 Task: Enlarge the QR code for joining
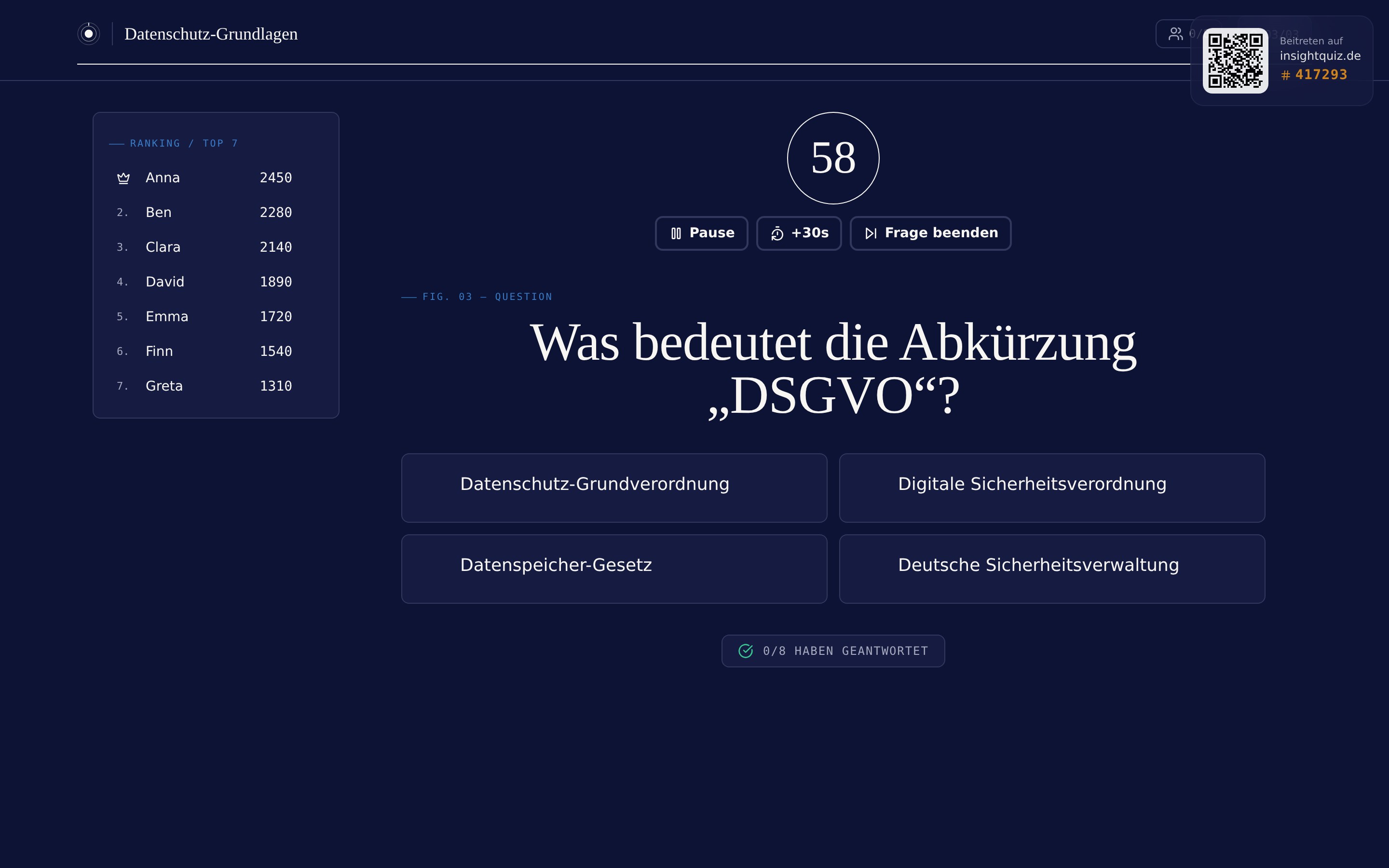pyautogui.click(x=1235, y=60)
